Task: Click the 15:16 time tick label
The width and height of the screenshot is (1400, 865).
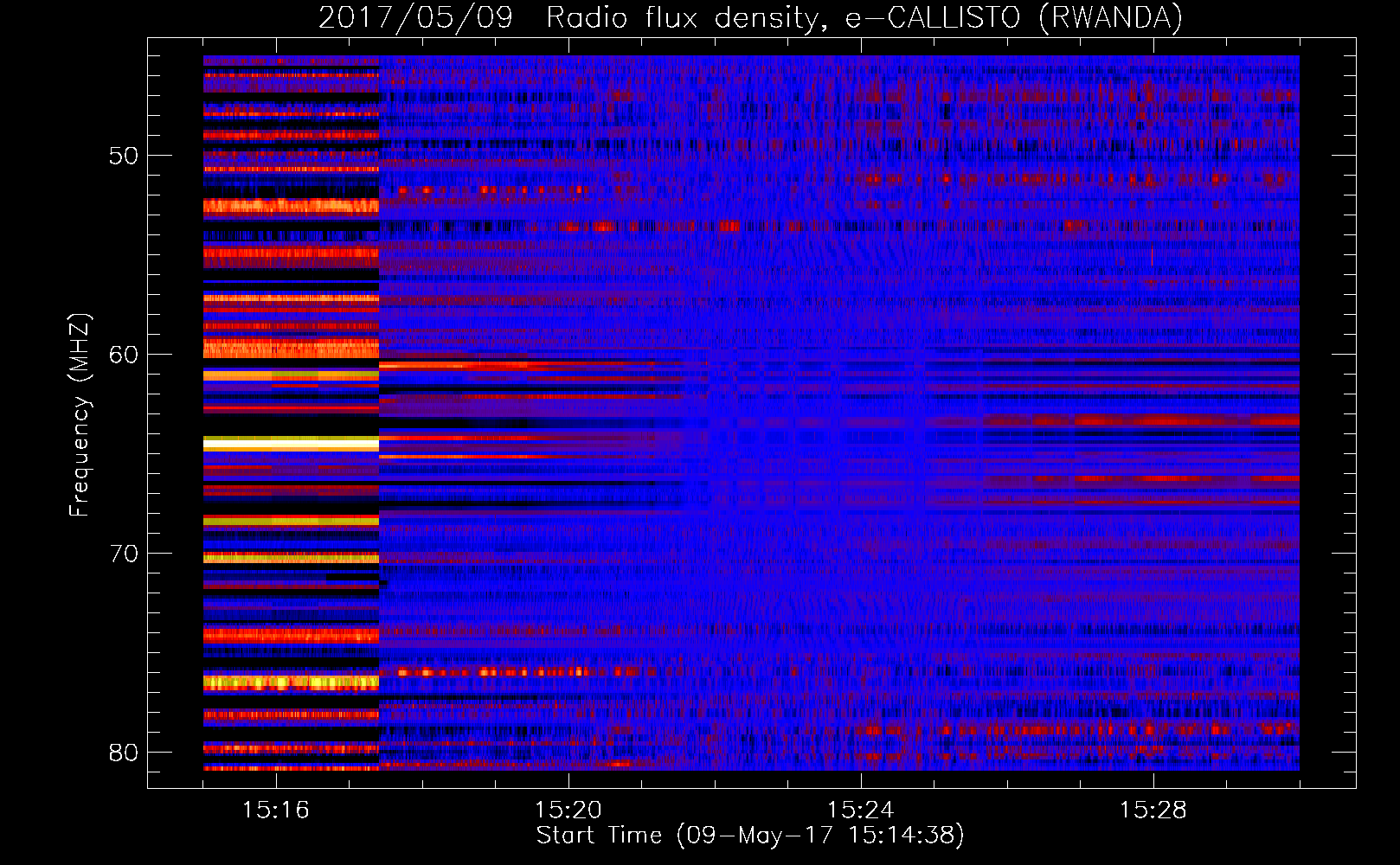Action: tap(276, 810)
